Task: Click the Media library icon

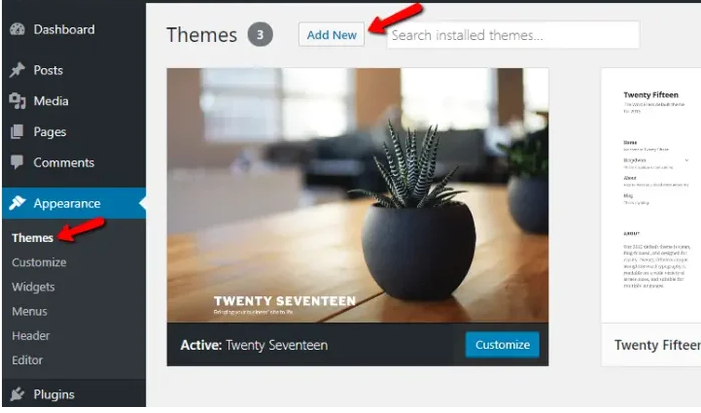Action: pos(17,101)
